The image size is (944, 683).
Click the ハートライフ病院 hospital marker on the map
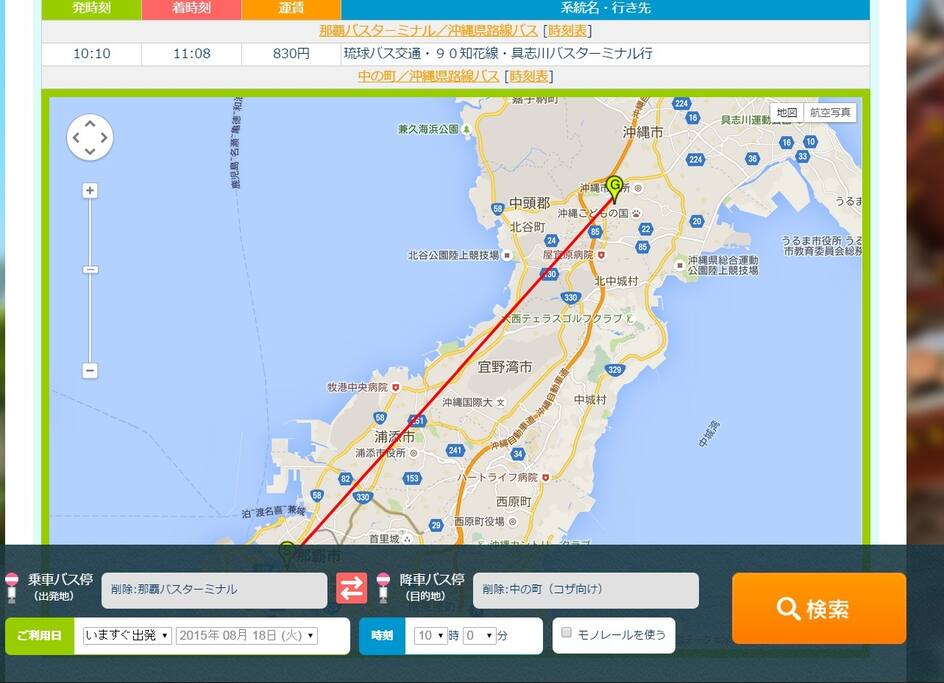(x=545, y=477)
